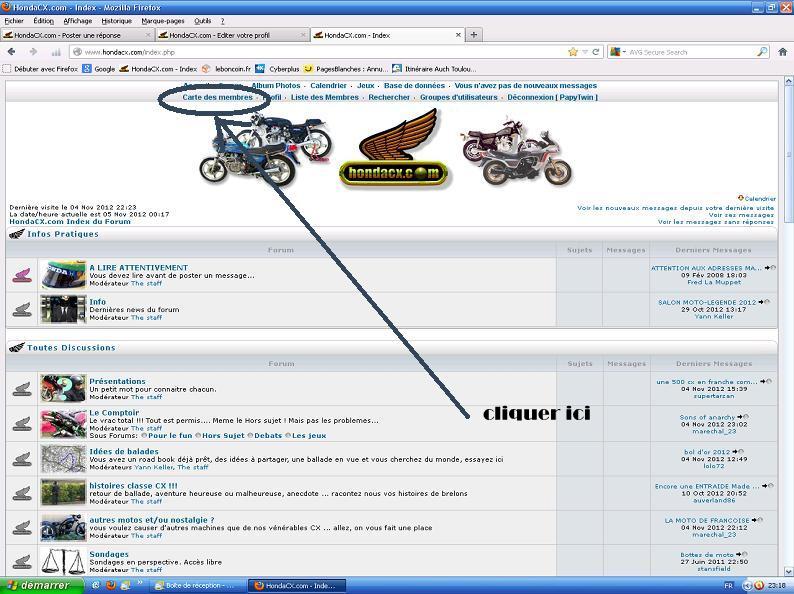Viewport: 794px width, 594px height.
Task: Open the Édition menu
Action: coord(44,21)
